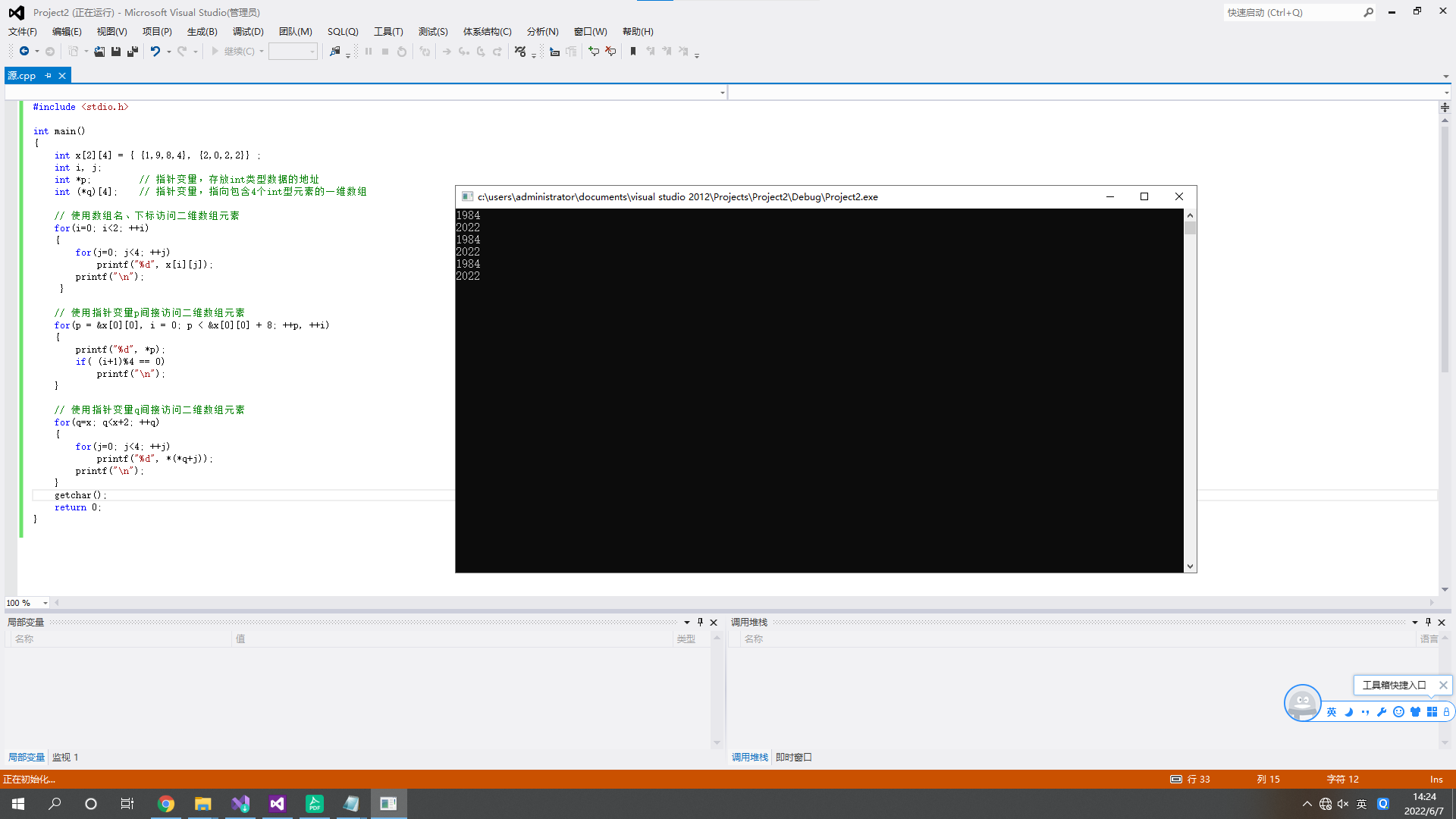
Task: Click the Save All icon
Action: [x=133, y=52]
